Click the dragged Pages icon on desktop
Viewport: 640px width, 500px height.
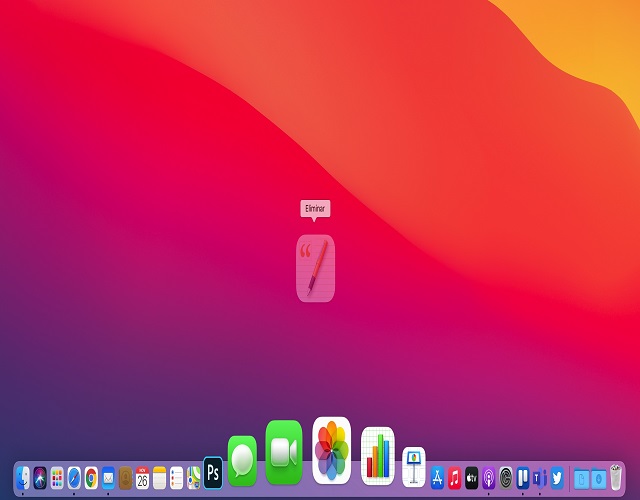315,268
